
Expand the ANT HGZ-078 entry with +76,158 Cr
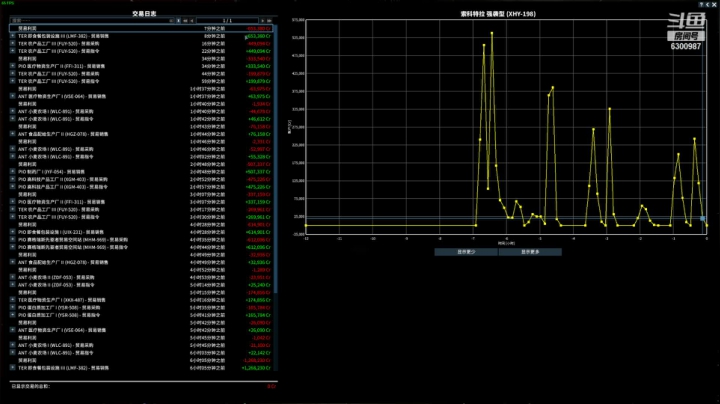(x=13, y=134)
